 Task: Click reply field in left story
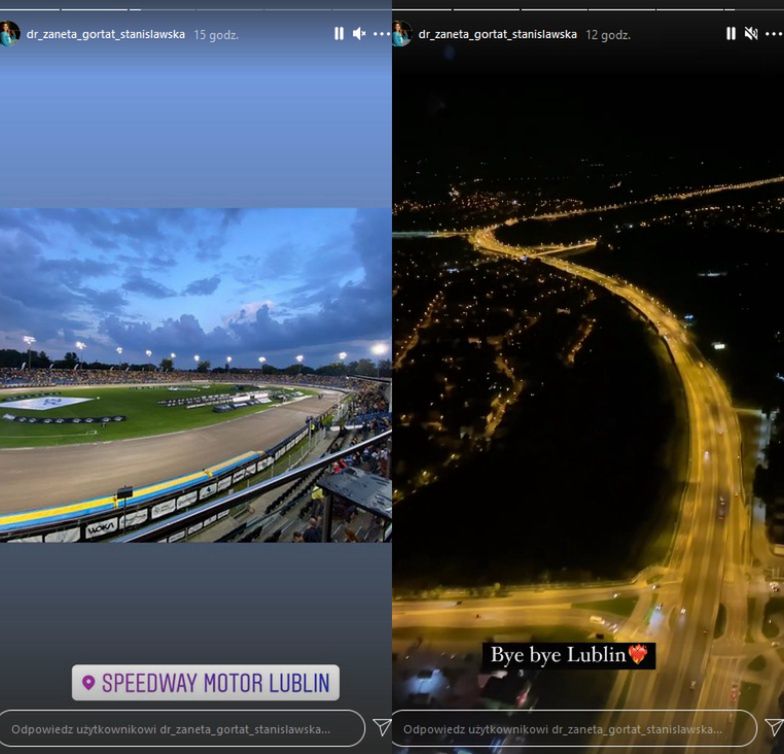pyautogui.click(x=182, y=729)
